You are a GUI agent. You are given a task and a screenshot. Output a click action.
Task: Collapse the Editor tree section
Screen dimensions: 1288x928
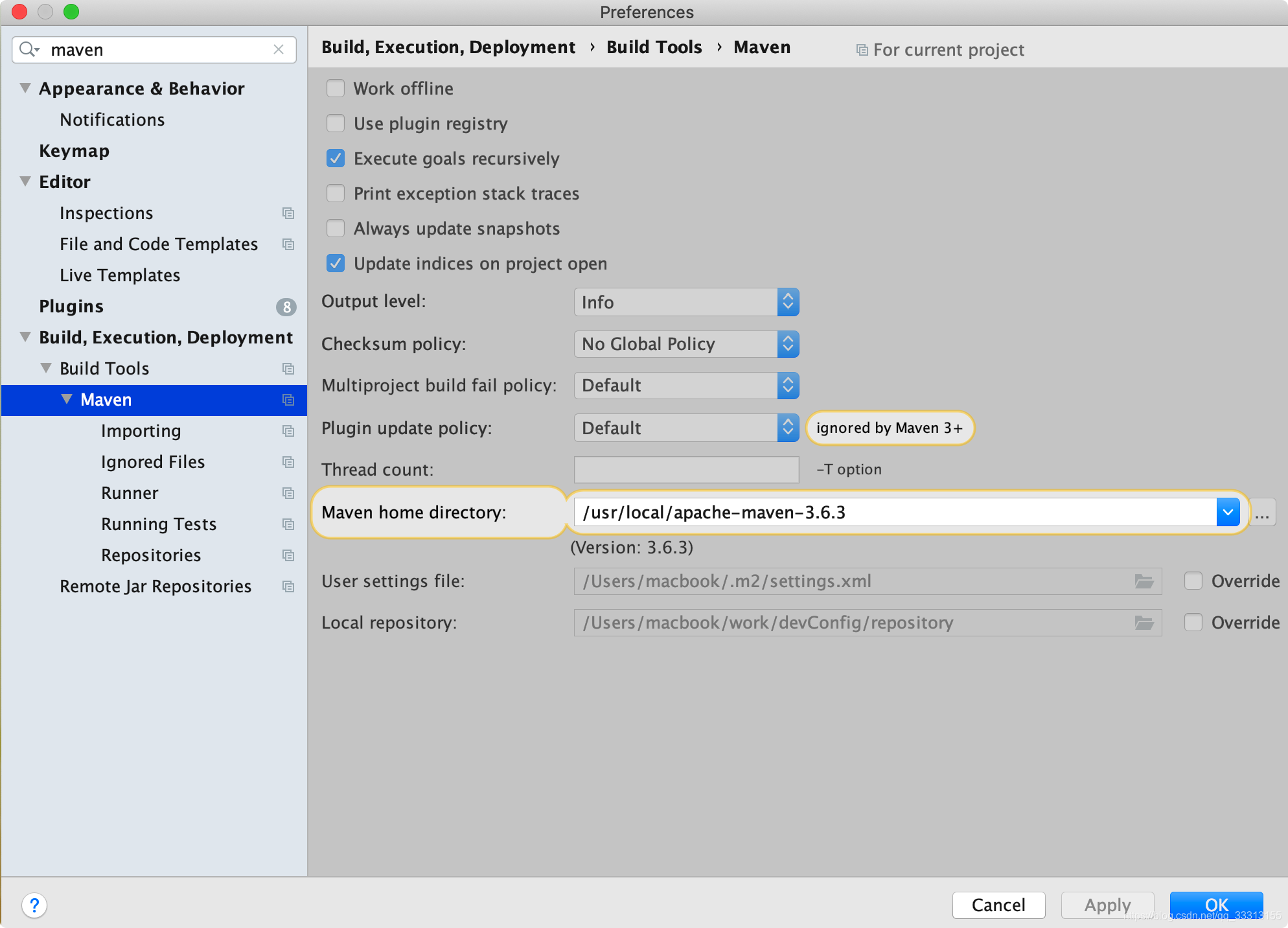point(25,181)
